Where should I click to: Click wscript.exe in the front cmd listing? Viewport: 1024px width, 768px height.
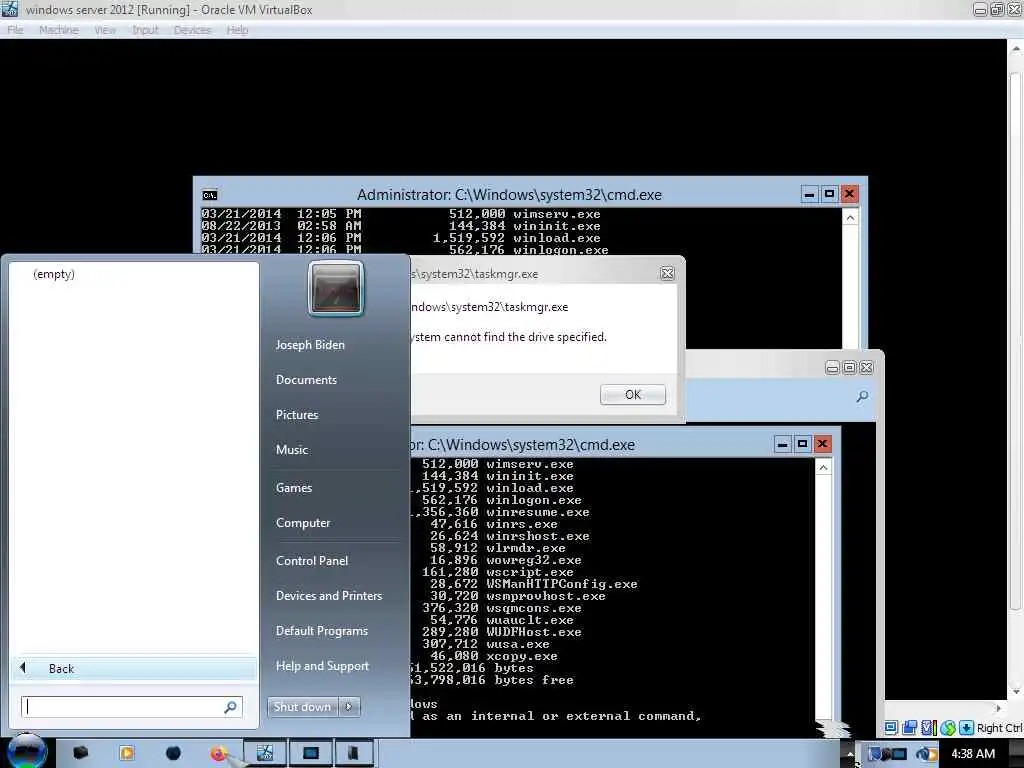click(x=530, y=572)
